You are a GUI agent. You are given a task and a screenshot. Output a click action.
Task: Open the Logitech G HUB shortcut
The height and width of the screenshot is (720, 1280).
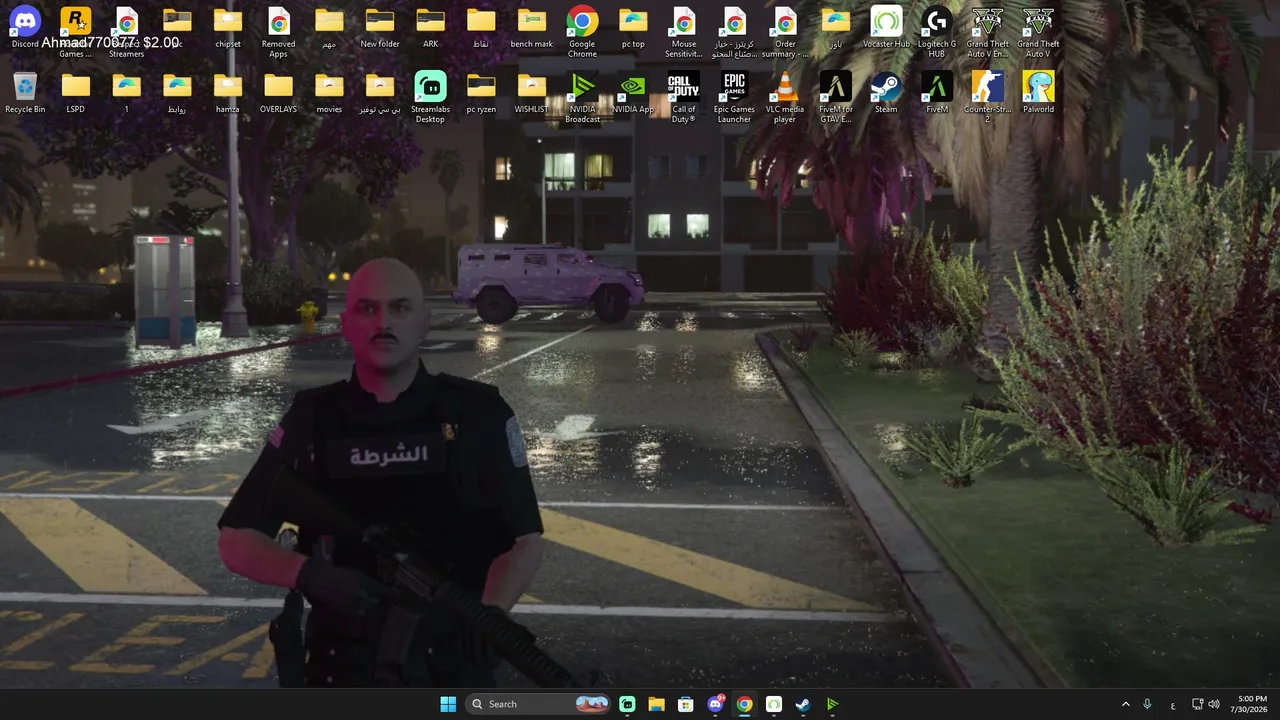(x=937, y=31)
